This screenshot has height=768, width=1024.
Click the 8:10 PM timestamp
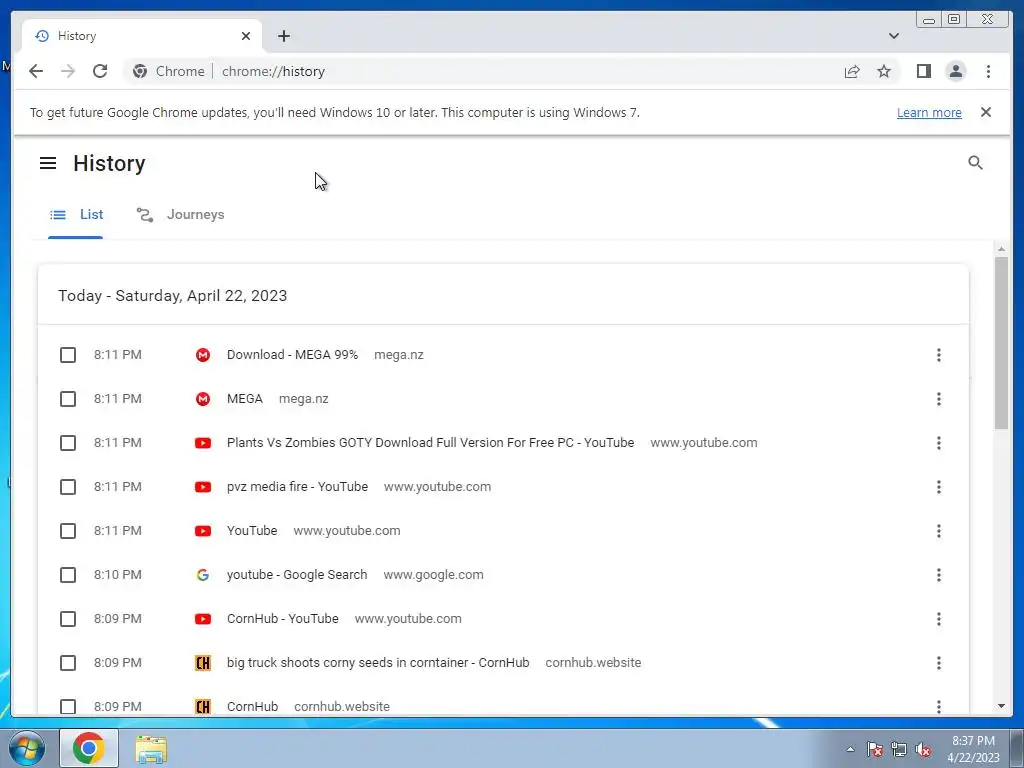tap(118, 575)
